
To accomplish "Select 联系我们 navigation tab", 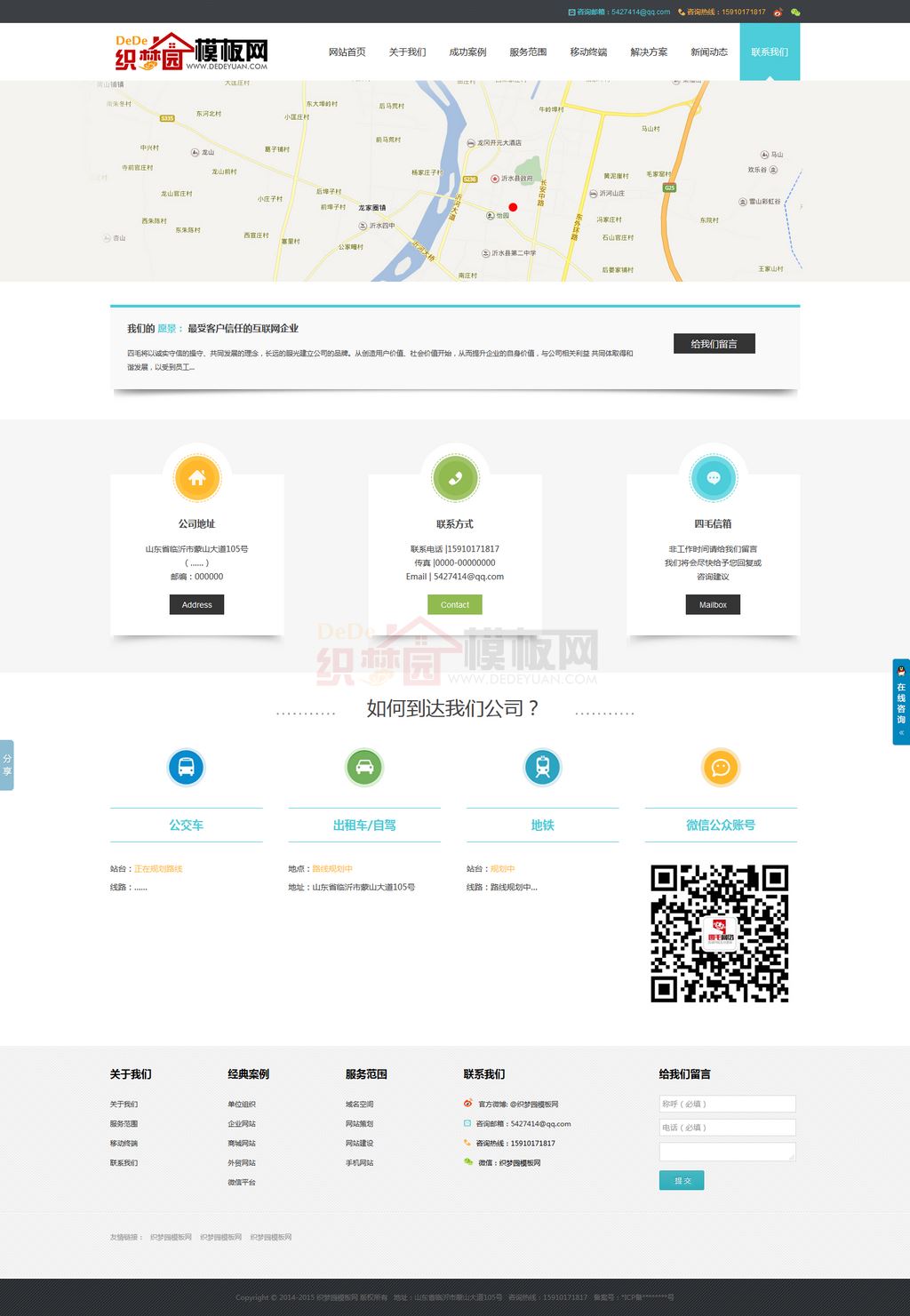I will [x=770, y=52].
